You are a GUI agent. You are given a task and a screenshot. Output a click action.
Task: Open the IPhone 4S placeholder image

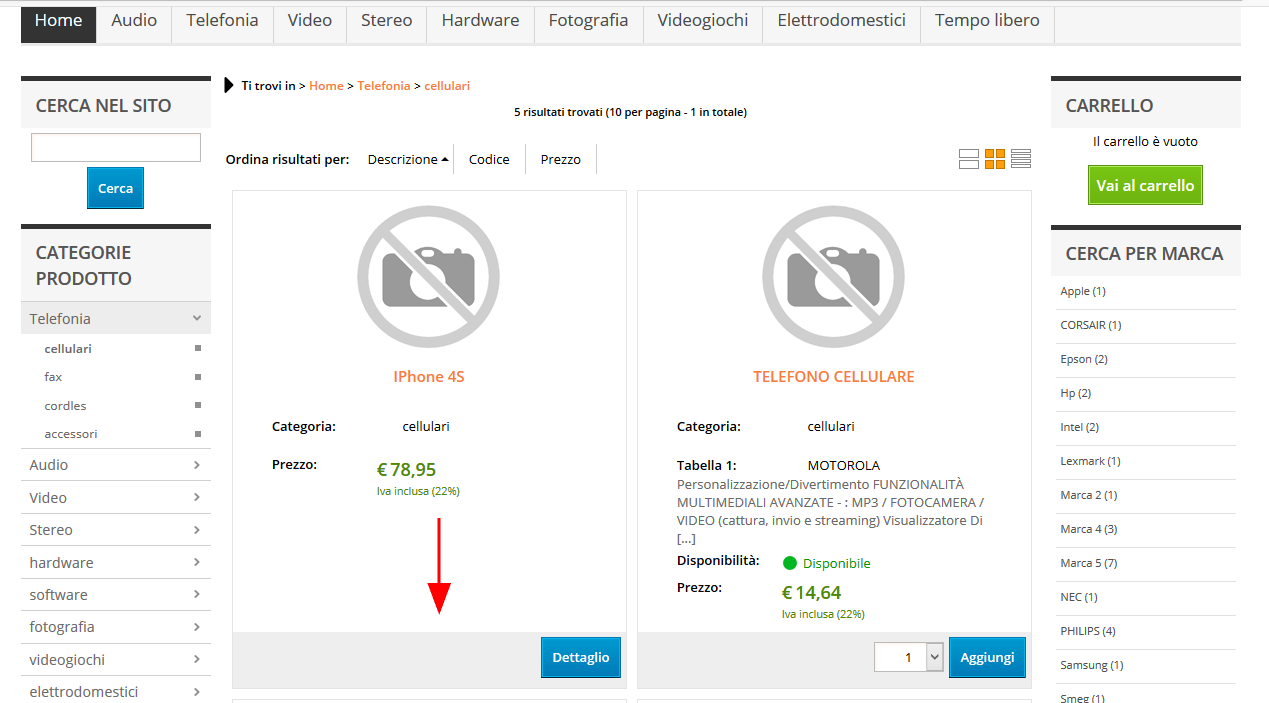click(429, 277)
